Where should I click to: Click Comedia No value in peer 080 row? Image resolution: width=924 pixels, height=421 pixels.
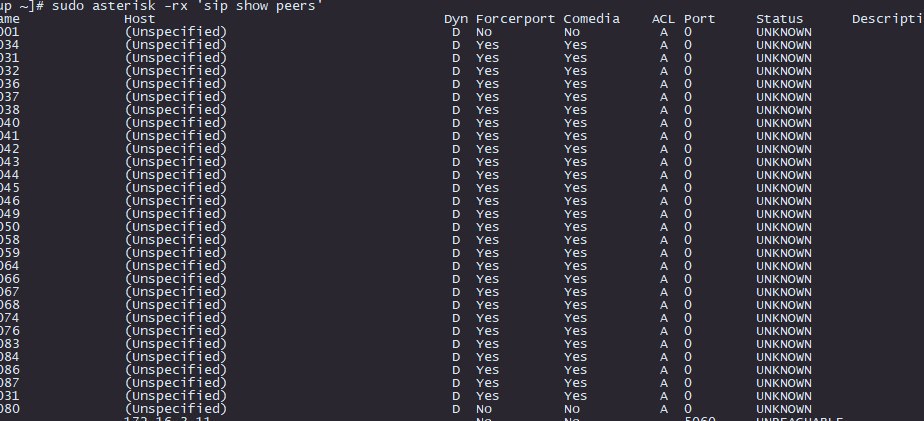click(572, 409)
